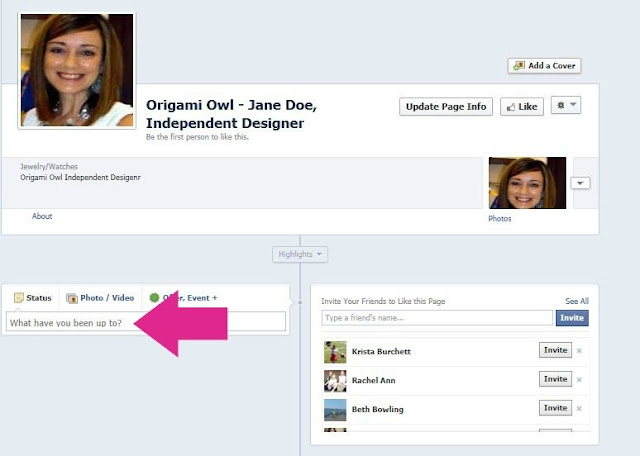Open Krista Burchett's name
This screenshot has width=640, height=456.
click(381, 351)
